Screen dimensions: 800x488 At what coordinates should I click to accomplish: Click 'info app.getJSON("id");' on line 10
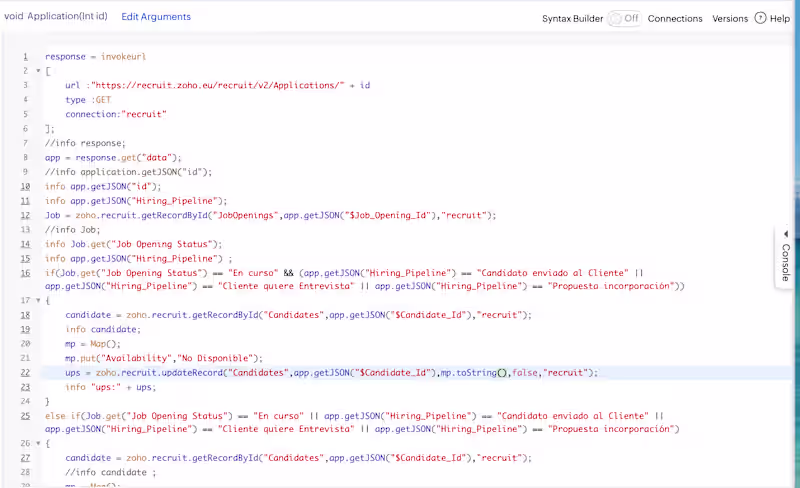103,186
